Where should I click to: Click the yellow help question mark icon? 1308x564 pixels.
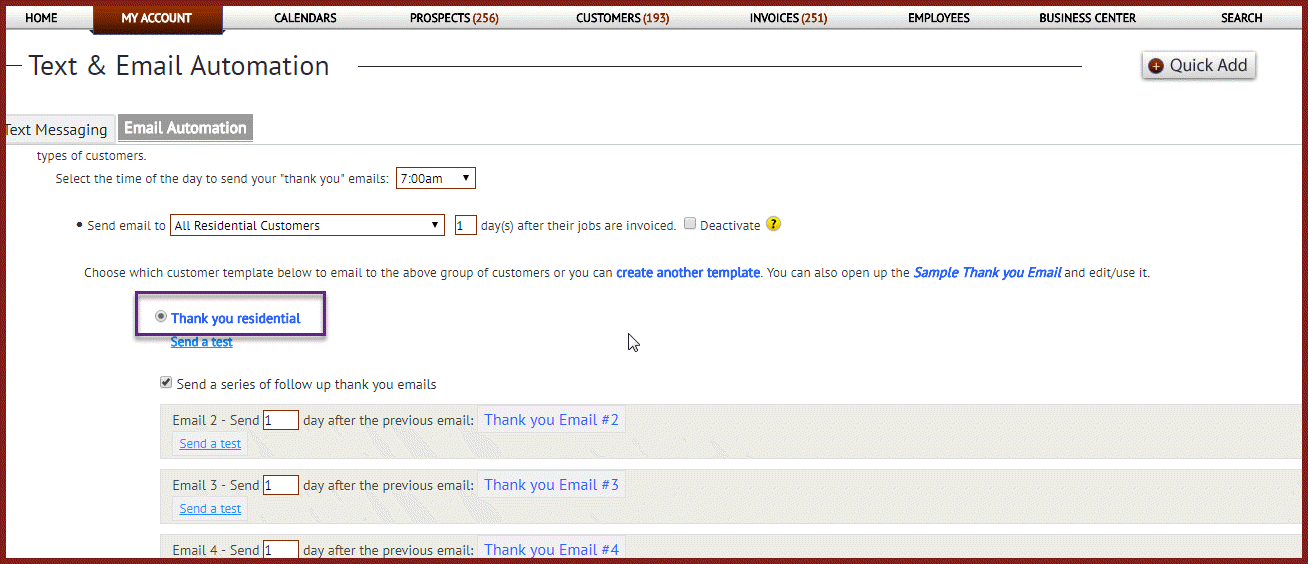773,224
